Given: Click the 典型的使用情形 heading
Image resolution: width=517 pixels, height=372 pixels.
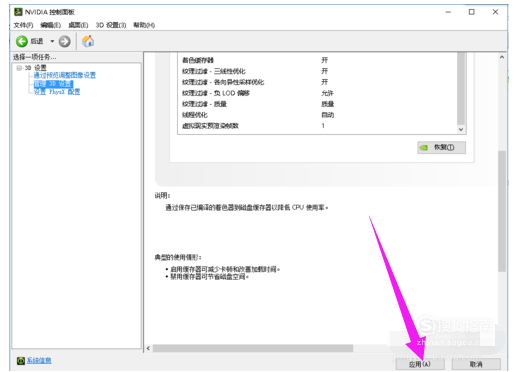Looking at the screenshot, I should click(x=178, y=257).
